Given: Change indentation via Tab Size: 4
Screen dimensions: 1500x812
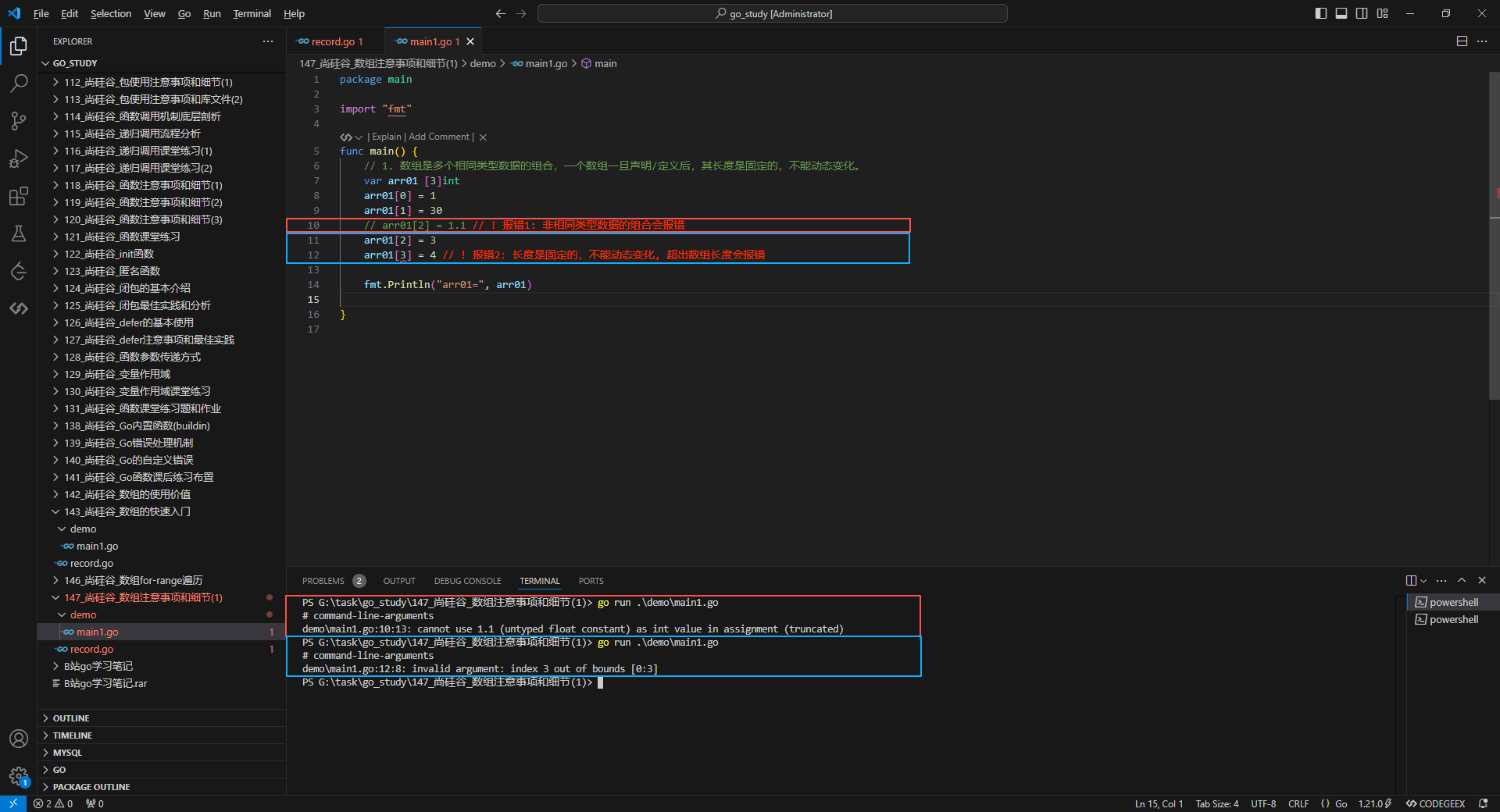Looking at the screenshot, I should coord(1216,803).
